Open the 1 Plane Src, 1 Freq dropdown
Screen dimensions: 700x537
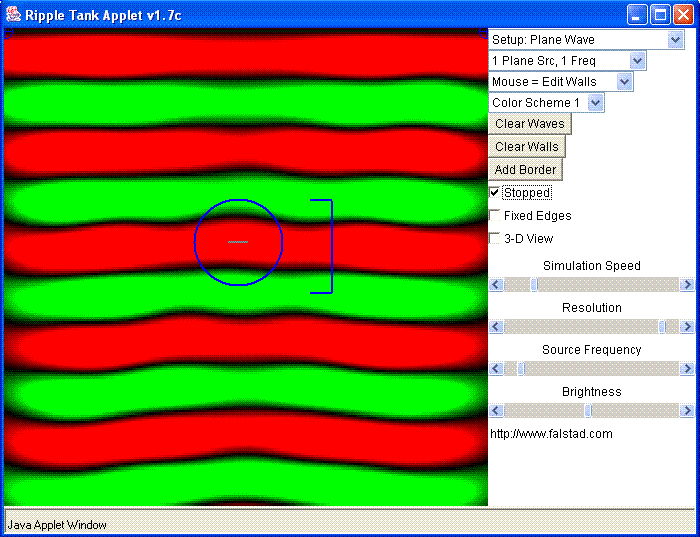pos(567,61)
